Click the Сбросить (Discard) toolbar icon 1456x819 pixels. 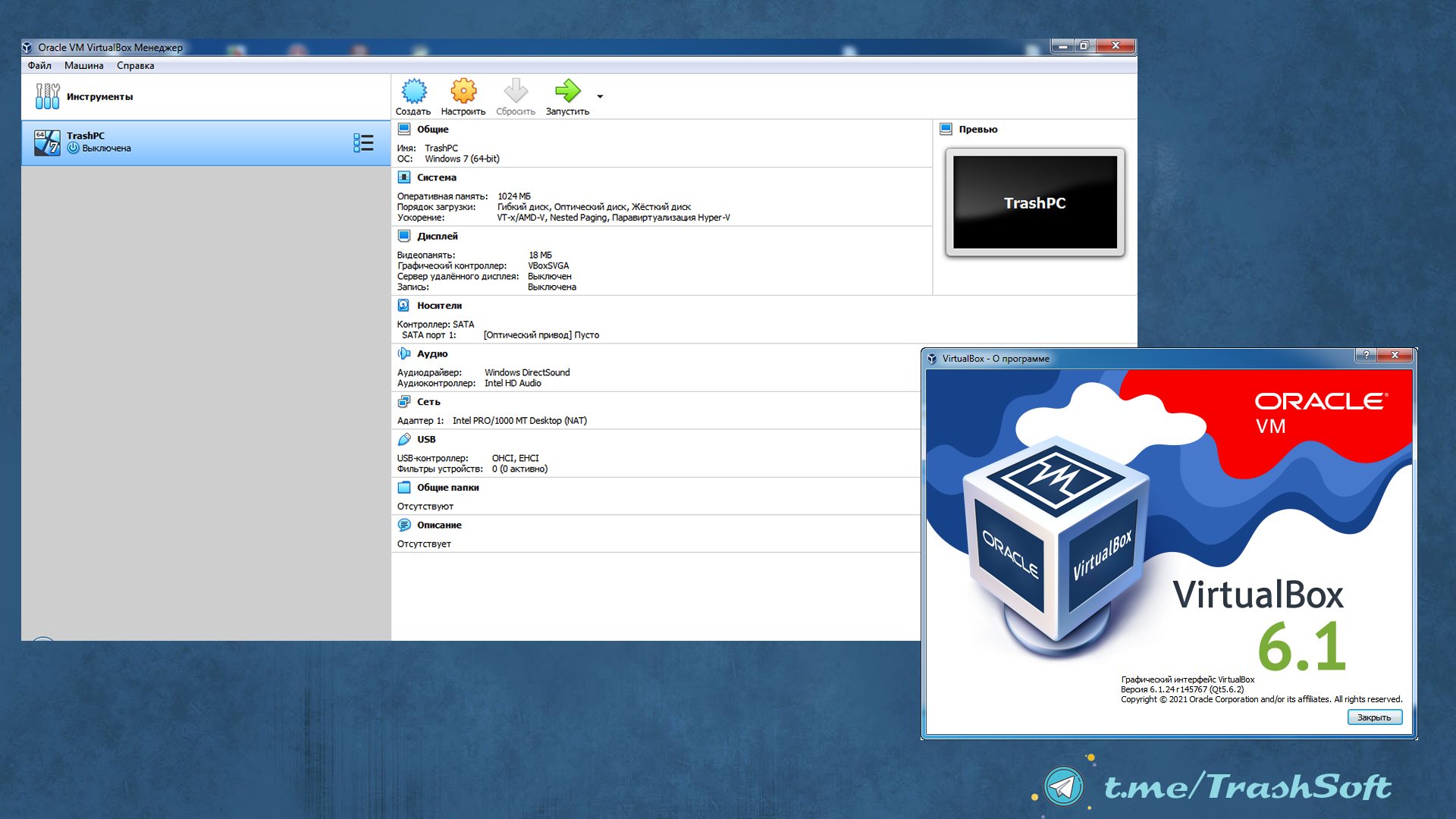click(516, 92)
